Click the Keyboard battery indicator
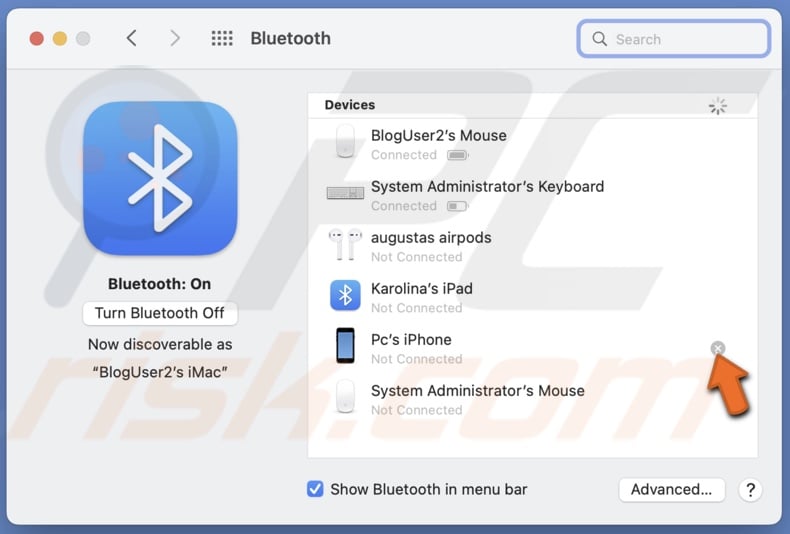The width and height of the screenshot is (790, 534). pyautogui.click(x=457, y=206)
